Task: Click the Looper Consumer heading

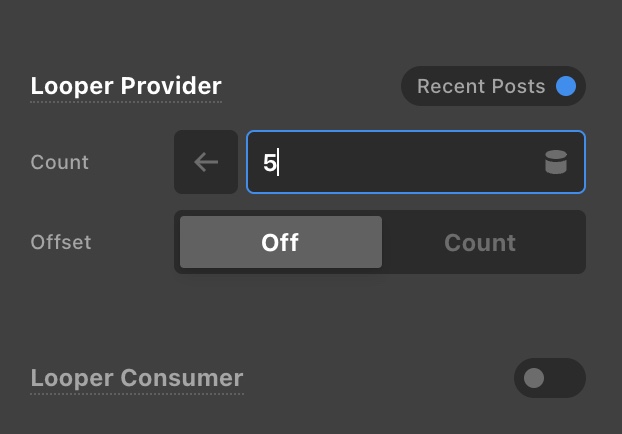Action: [x=137, y=378]
